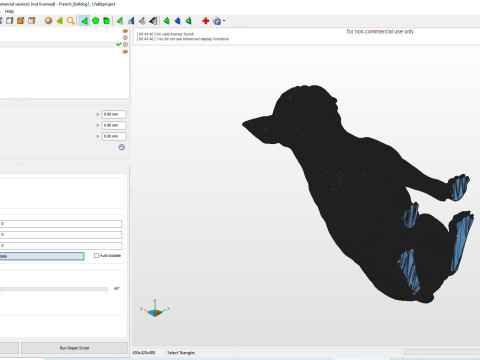Image resolution: width=480 pixels, height=360 pixels.
Task: Click the second 0.00 mm input field
Action: [114, 125]
